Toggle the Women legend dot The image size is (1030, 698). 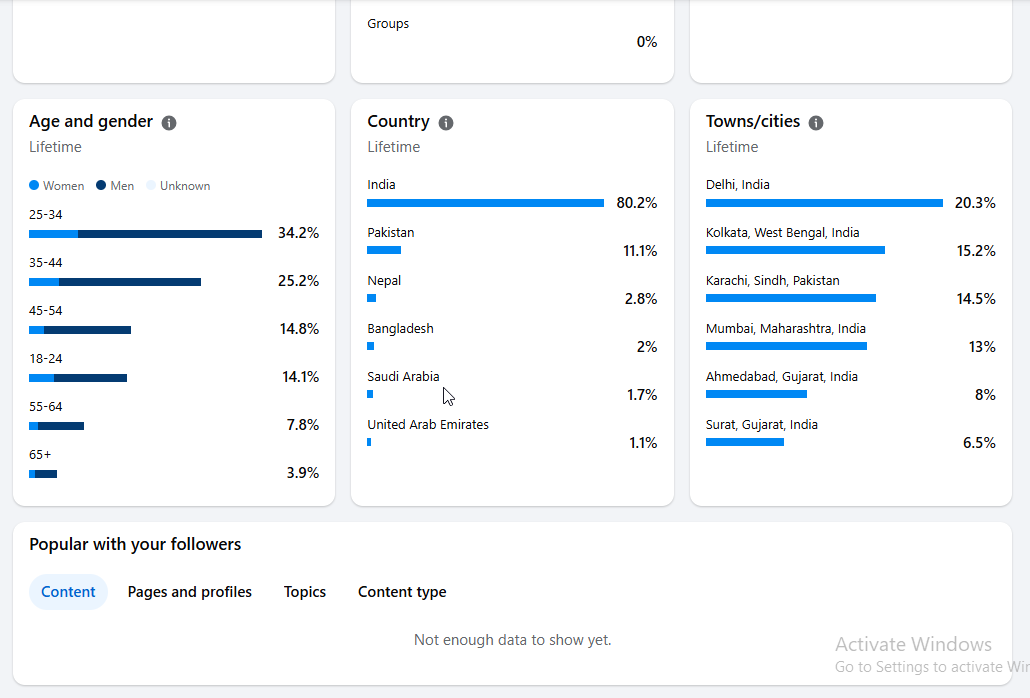click(34, 185)
